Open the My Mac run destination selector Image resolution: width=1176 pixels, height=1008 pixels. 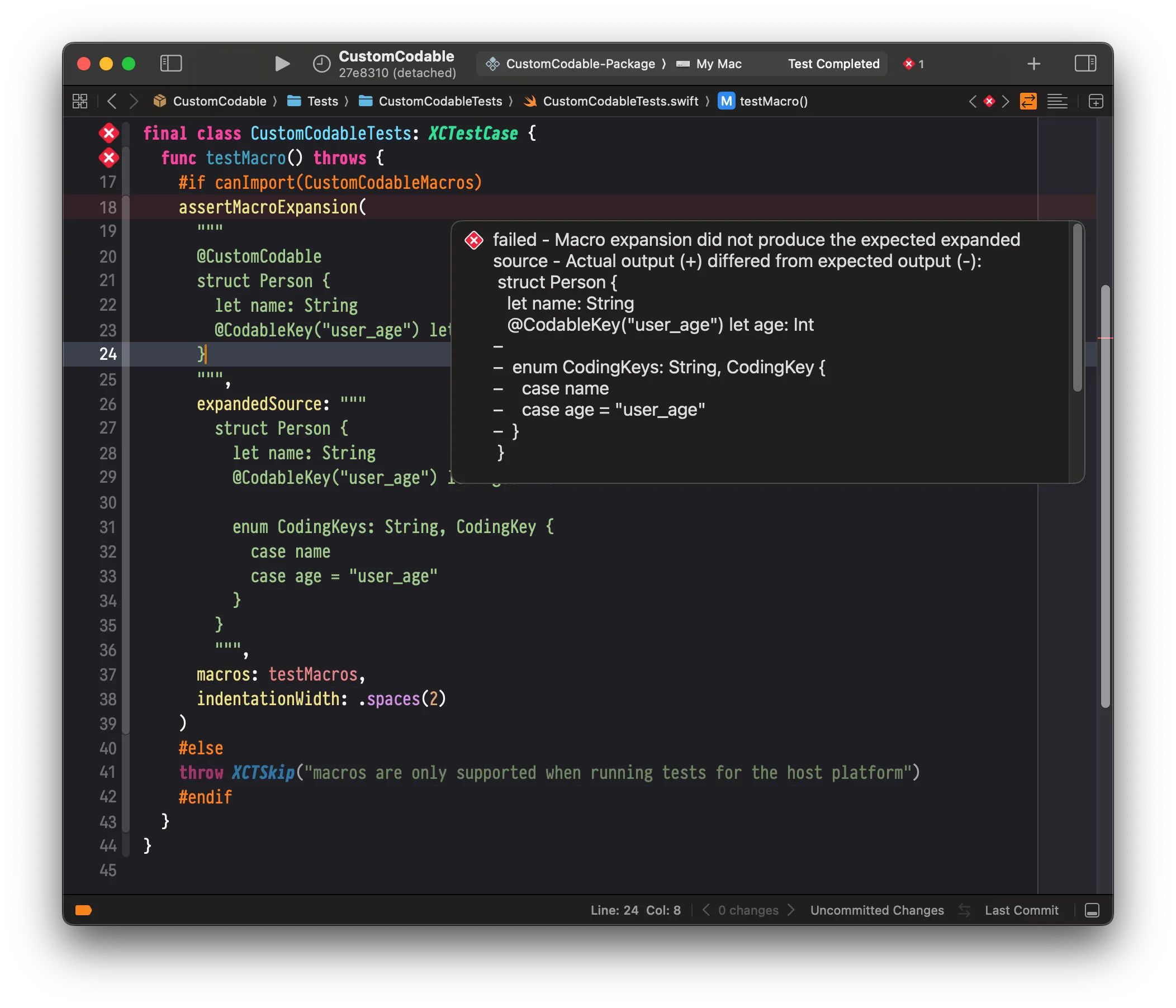[x=718, y=64]
